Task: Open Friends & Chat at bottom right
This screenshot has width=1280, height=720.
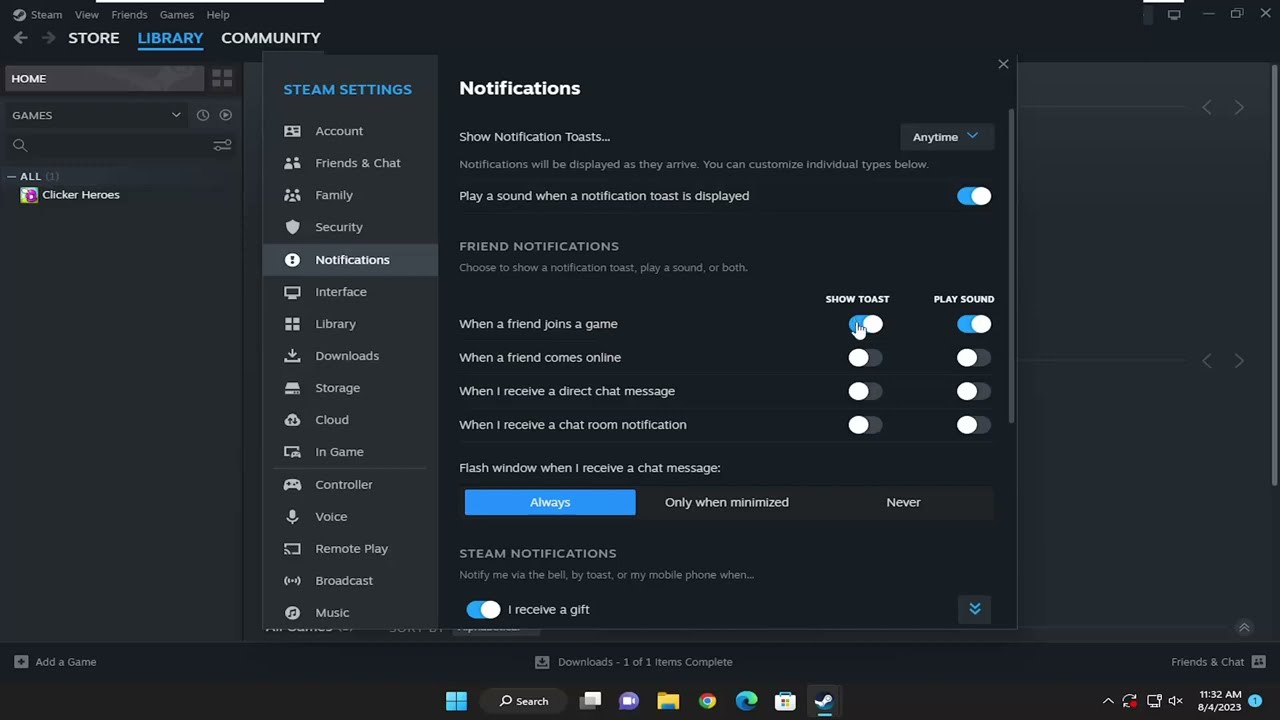Action: tap(1218, 662)
